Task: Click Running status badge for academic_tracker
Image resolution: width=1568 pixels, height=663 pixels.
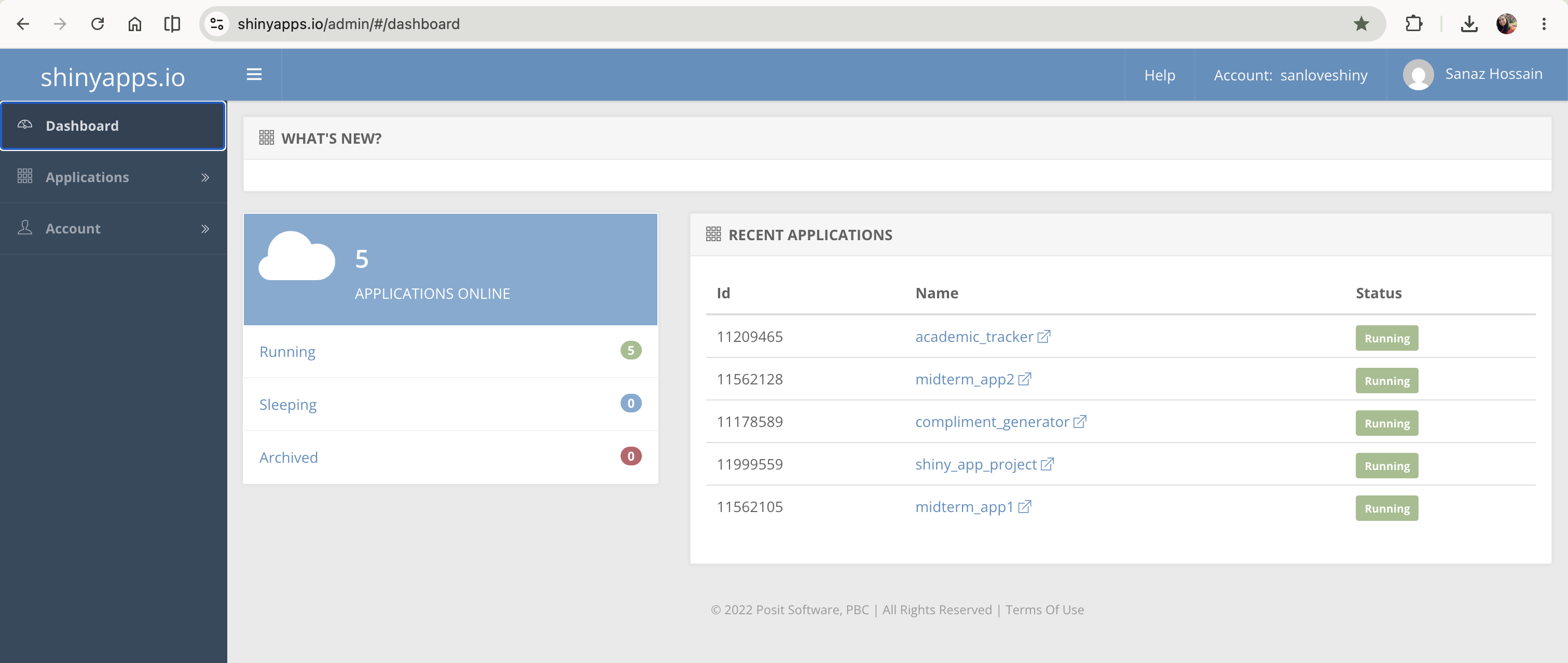Action: click(1386, 338)
